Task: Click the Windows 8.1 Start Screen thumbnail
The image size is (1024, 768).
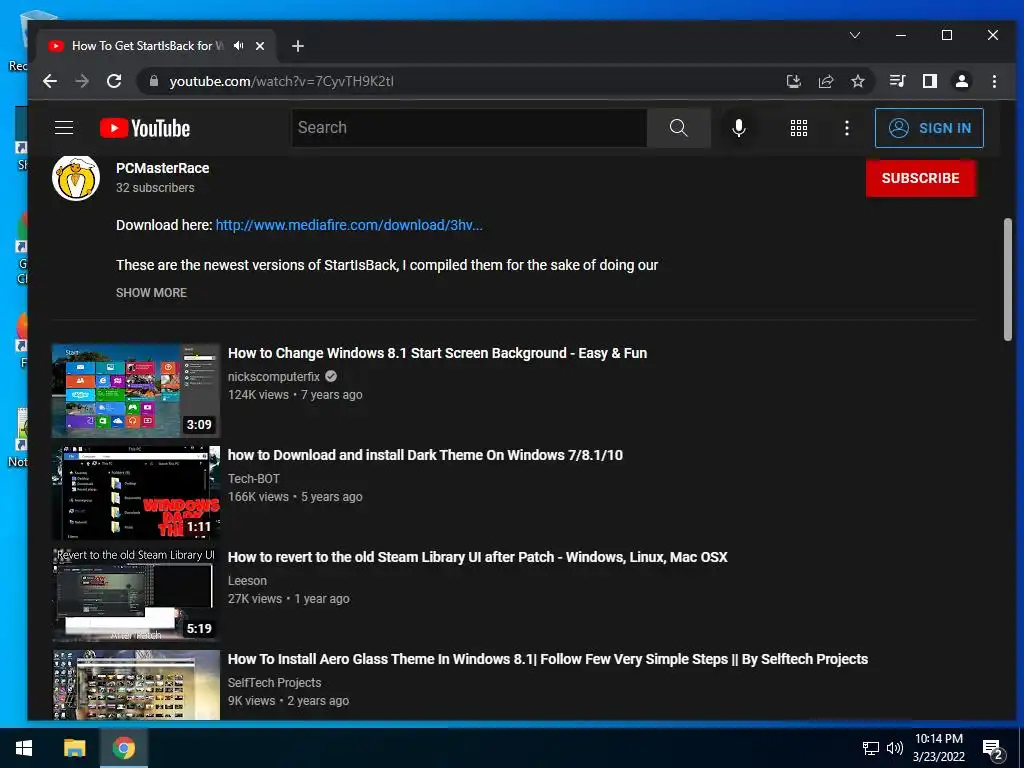Action: click(x=136, y=391)
